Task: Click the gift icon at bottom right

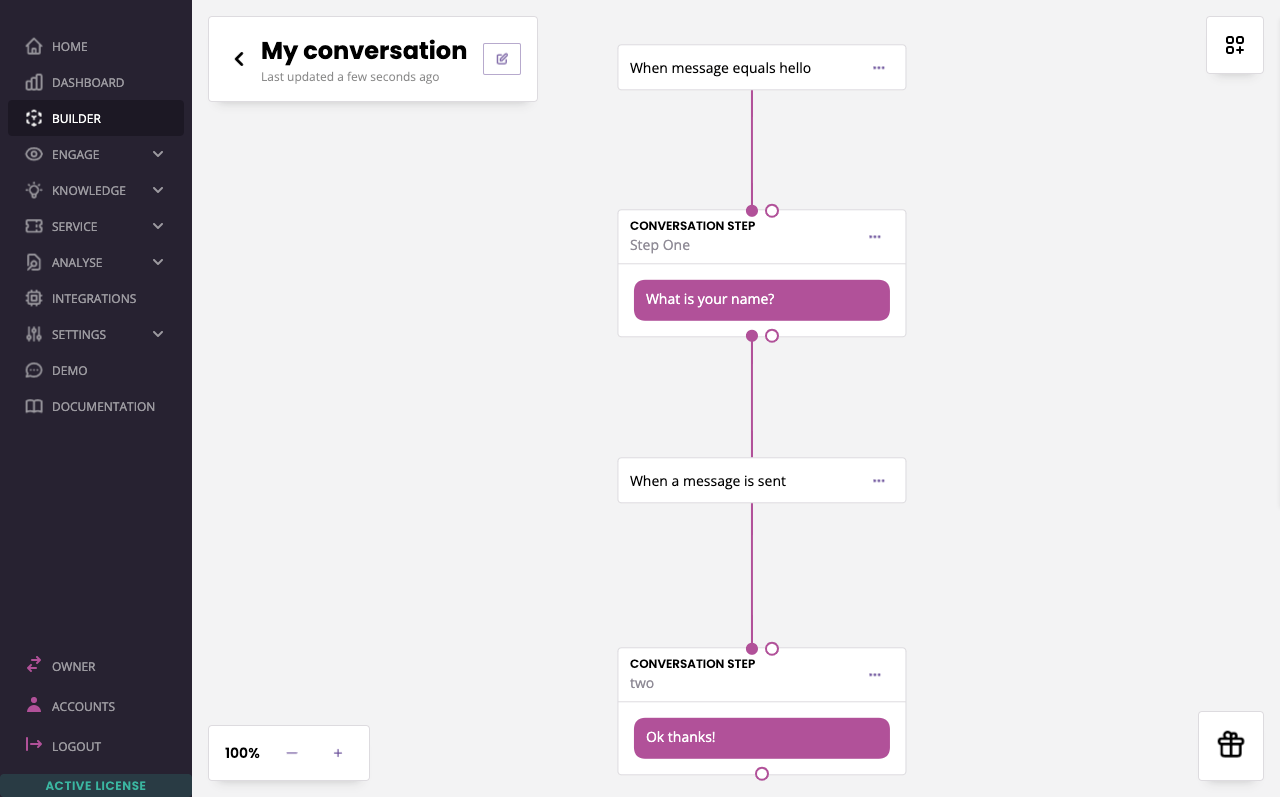Action: pyautogui.click(x=1230, y=745)
